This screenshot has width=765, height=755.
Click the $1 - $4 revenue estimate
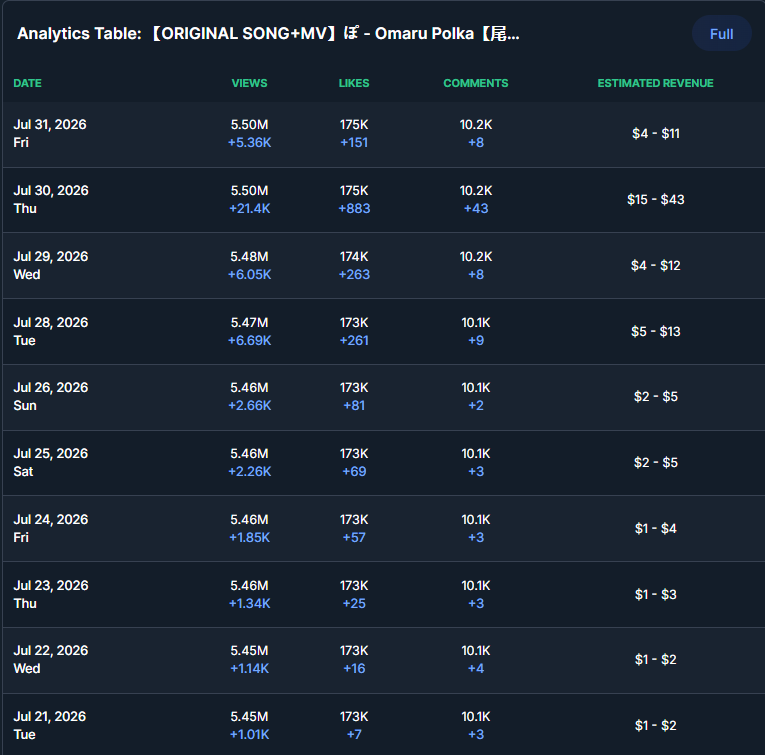pyautogui.click(x=655, y=528)
